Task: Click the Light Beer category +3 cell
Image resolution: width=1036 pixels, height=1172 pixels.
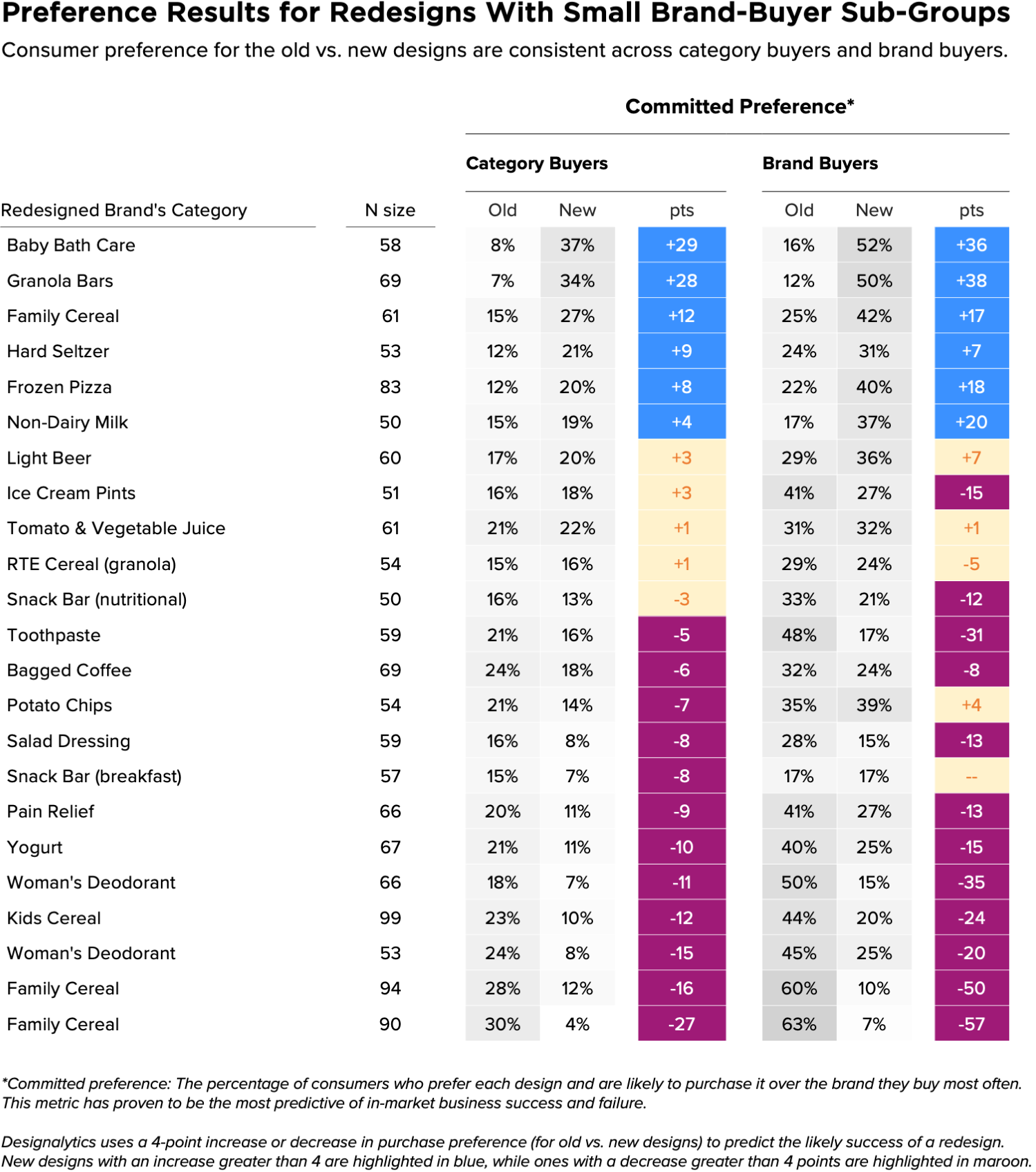Action: pyautogui.click(x=681, y=457)
